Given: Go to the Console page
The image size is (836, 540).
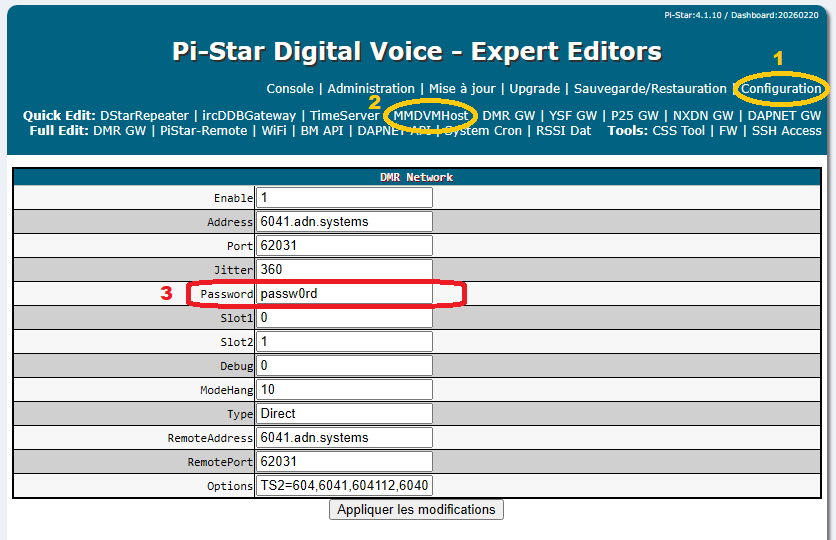Looking at the screenshot, I should (x=290, y=89).
